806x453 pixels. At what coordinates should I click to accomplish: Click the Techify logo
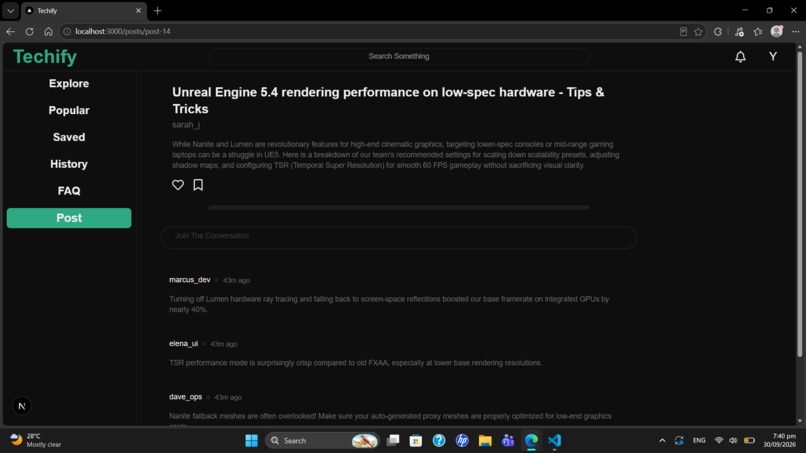point(45,57)
